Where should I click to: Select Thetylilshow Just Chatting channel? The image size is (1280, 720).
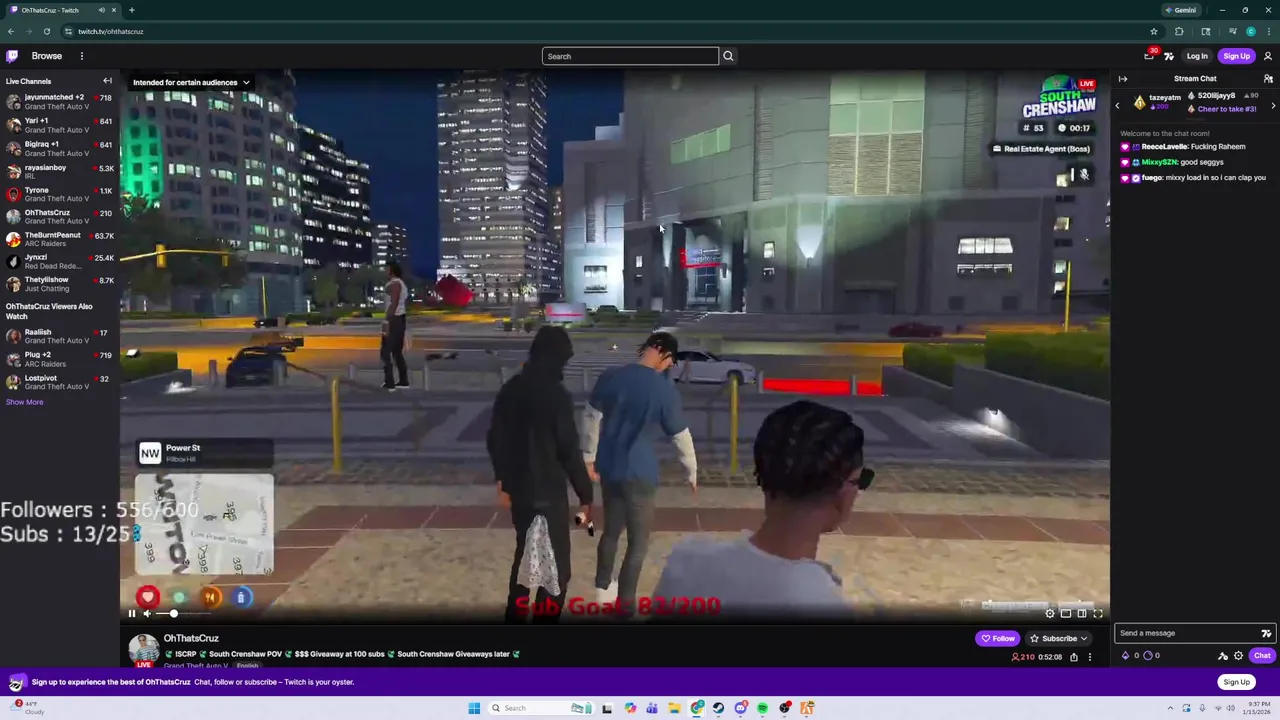[59, 284]
